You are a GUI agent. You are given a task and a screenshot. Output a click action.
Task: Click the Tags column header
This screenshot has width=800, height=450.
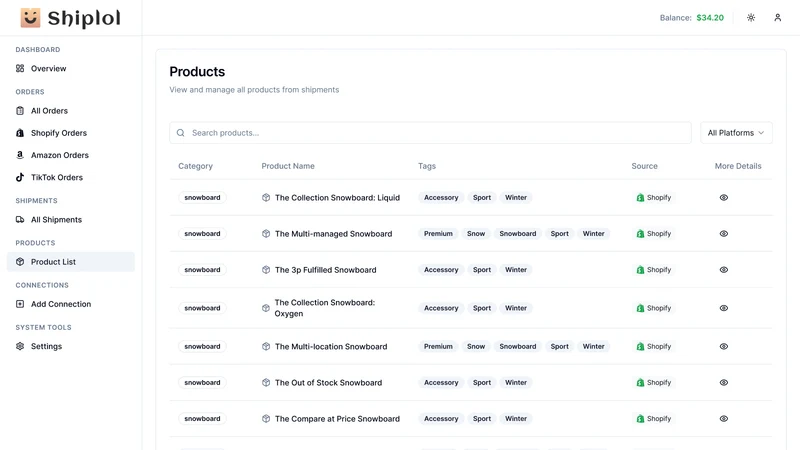point(427,166)
